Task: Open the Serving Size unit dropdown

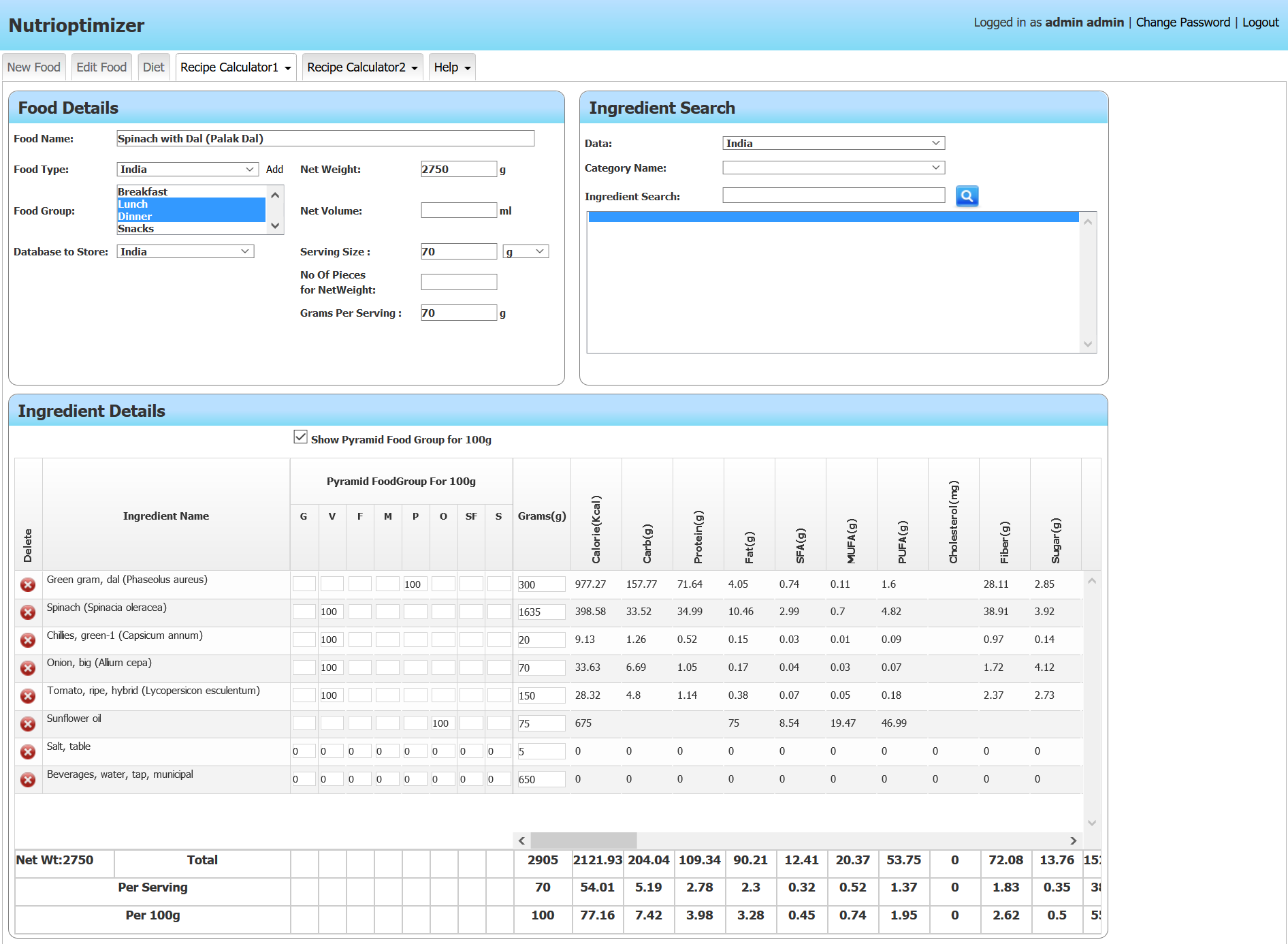Action: (526, 252)
